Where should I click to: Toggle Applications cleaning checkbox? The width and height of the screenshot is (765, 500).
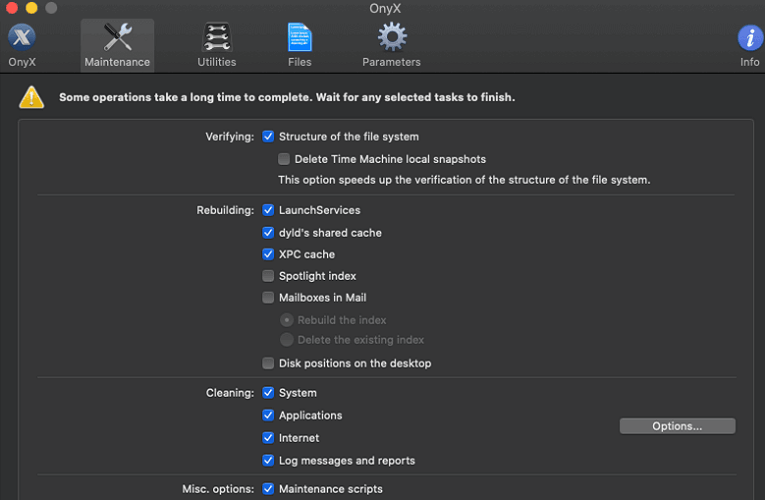coord(268,415)
